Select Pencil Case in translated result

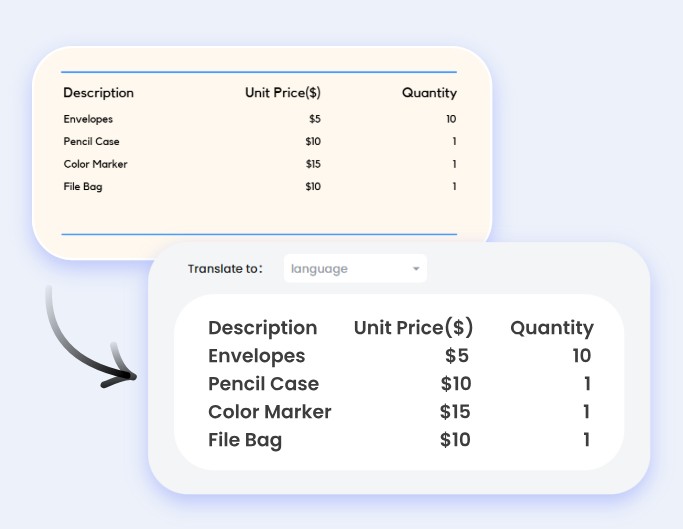[264, 384]
